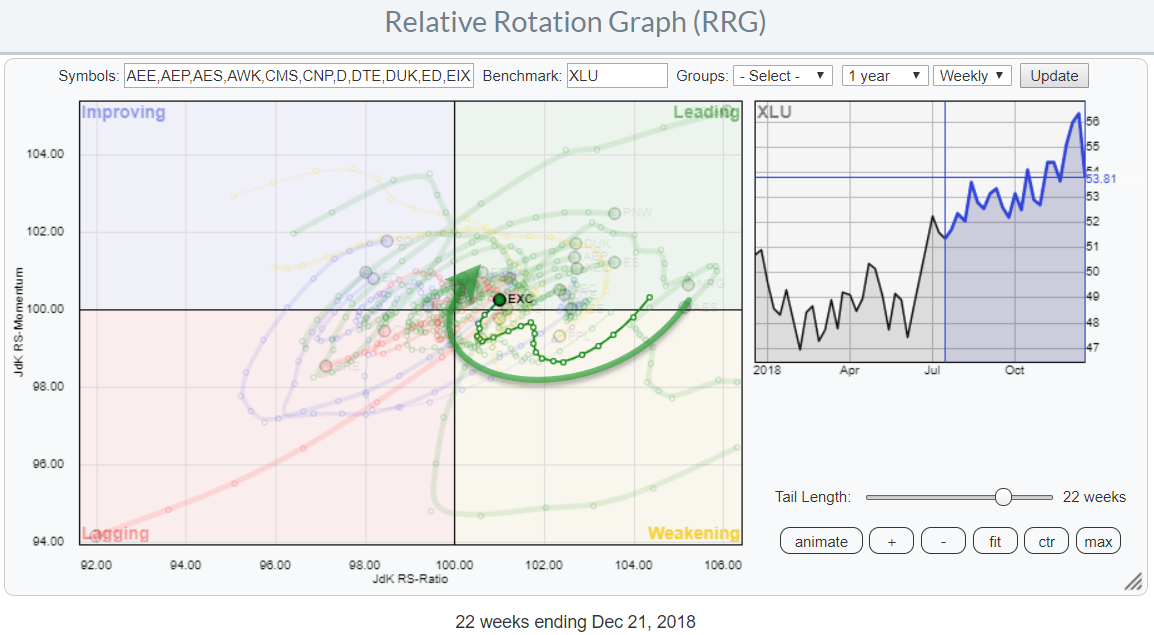The width and height of the screenshot is (1154, 635).
Task: Click the Benchmark XLU text field
Action: (x=616, y=76)
